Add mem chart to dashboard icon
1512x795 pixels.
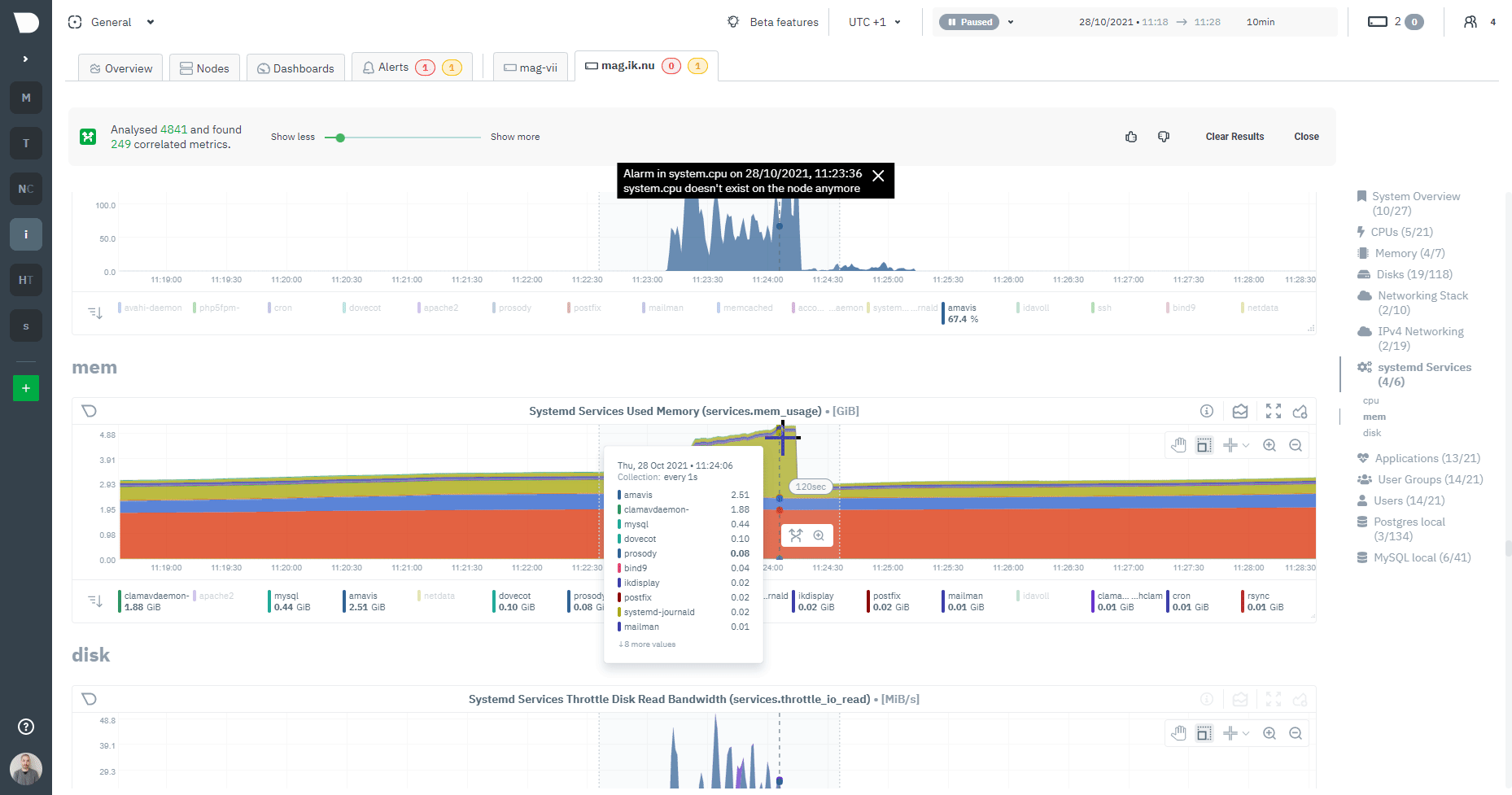tap(1300, 411)
